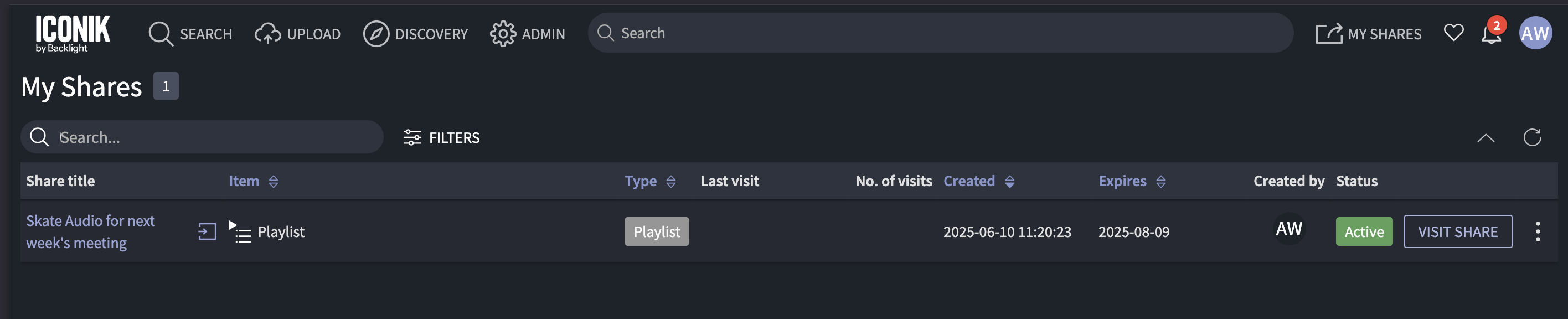Screen dimensions: 1568x319
Task: Click the ICONIK by Backlight logo
Action: [x=73, y=33]
